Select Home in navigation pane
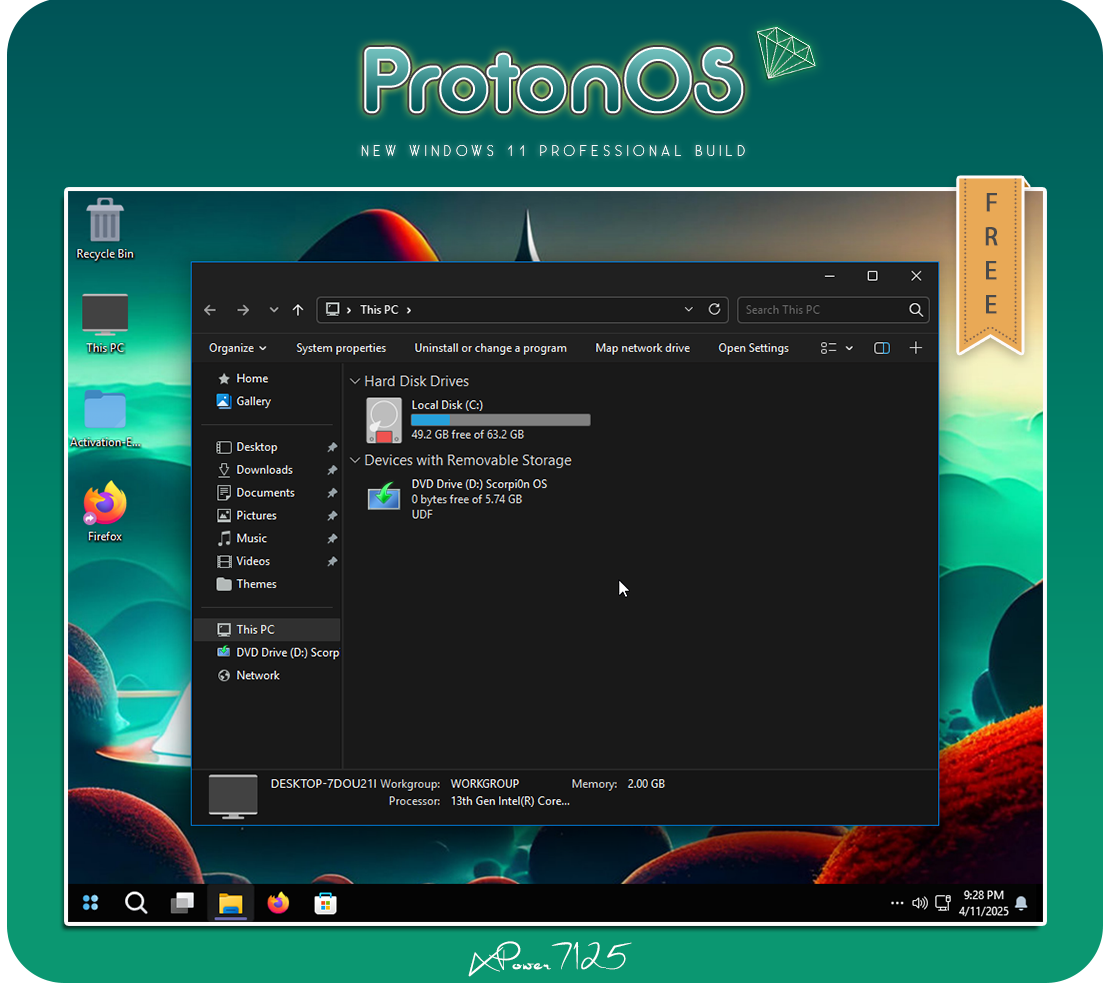 (243, 379)
